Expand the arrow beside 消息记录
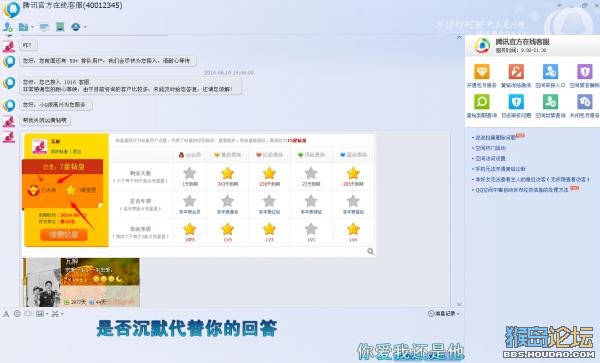The height and width of the screenshot is (363, 600). 458,314
